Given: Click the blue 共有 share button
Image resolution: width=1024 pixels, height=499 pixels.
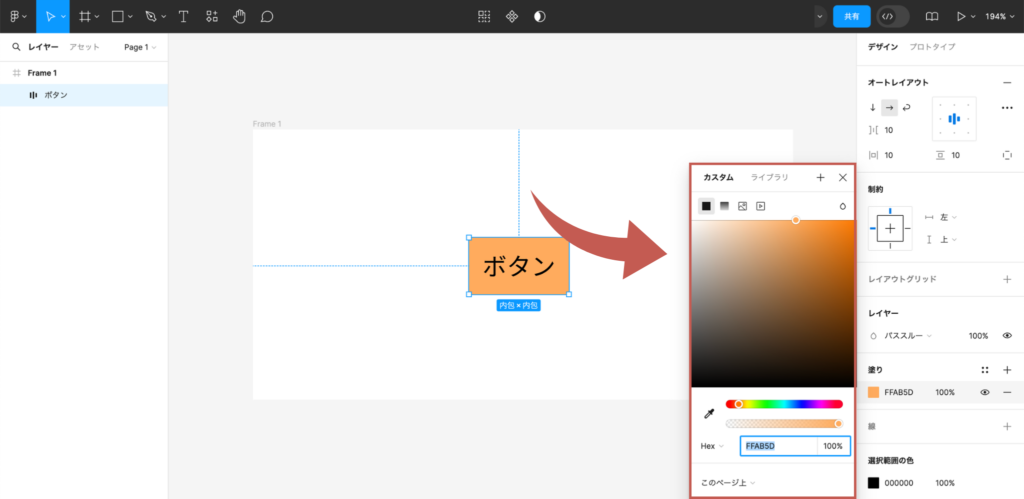Looking at the screenshot, I should [851, 17].
